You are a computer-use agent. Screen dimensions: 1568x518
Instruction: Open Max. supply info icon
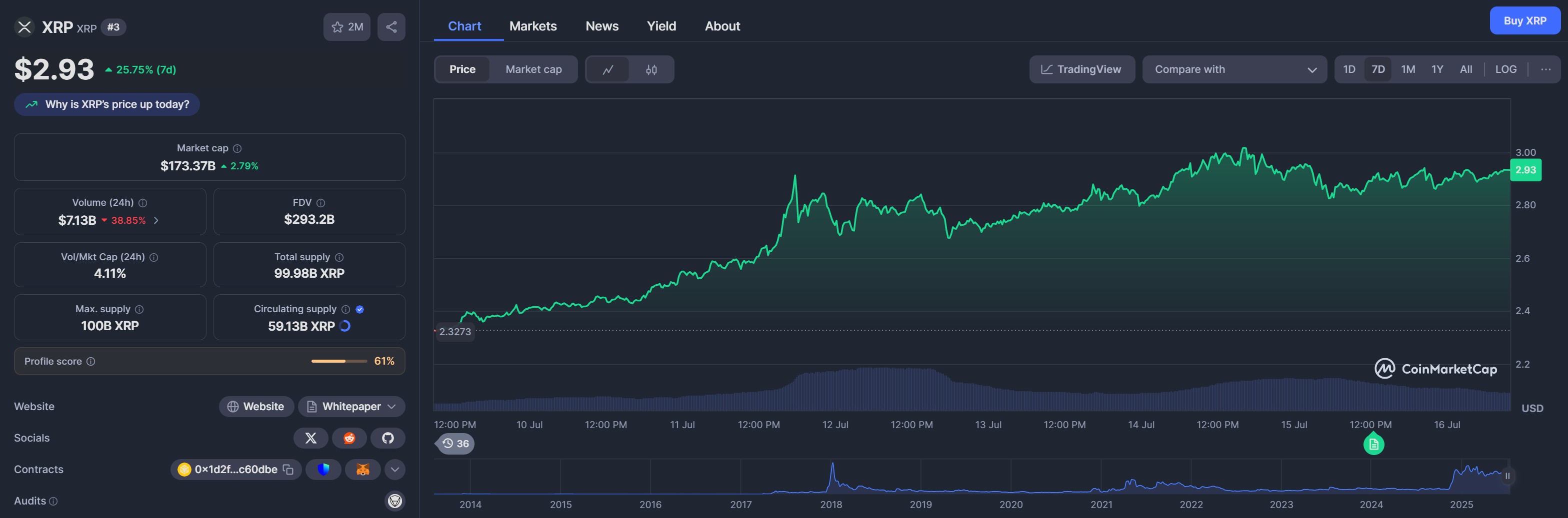tap(139, 310)
